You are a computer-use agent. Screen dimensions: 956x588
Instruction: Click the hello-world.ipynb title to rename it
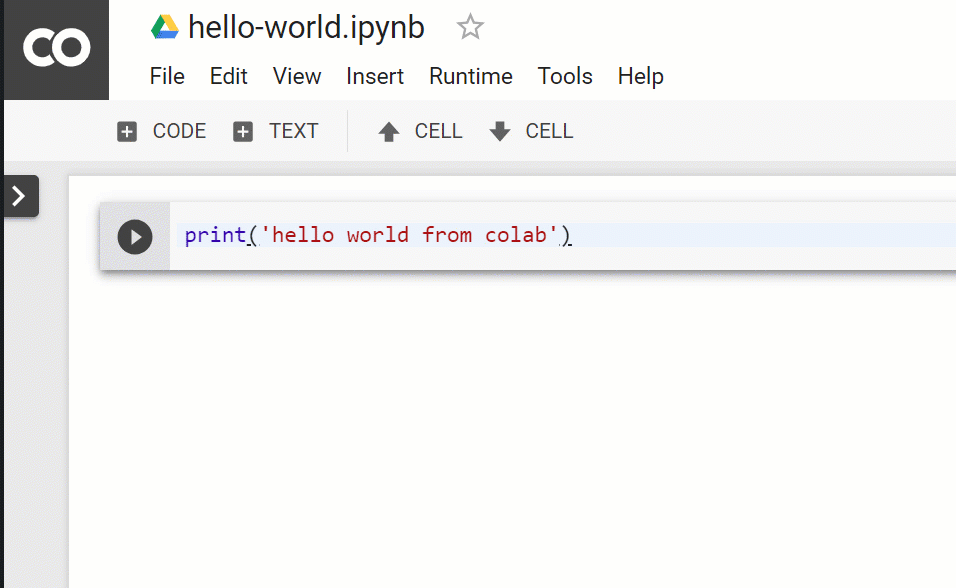tap(306, 28)
